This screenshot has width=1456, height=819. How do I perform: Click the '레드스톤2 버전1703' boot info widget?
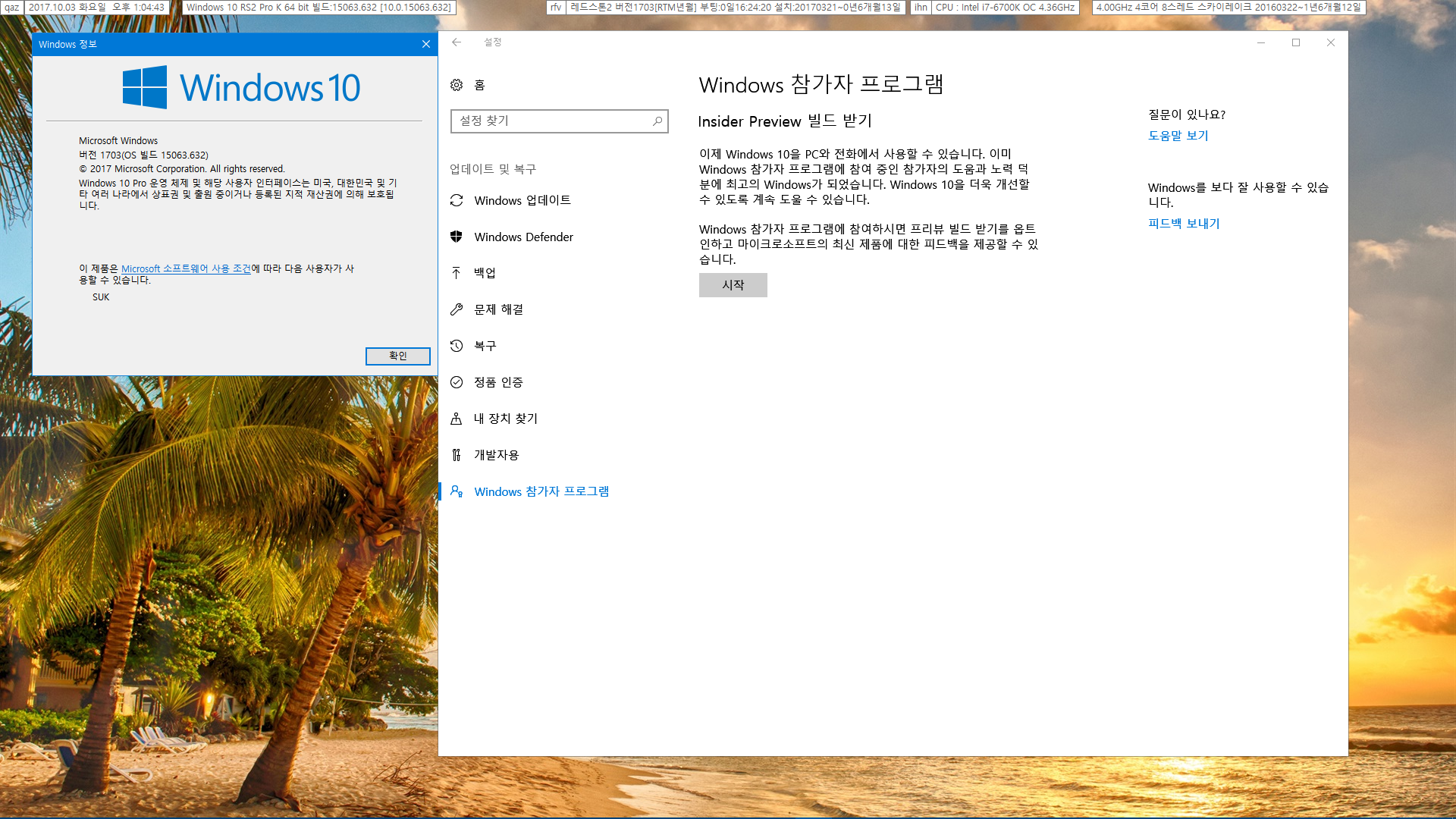[x=736, y=8]
